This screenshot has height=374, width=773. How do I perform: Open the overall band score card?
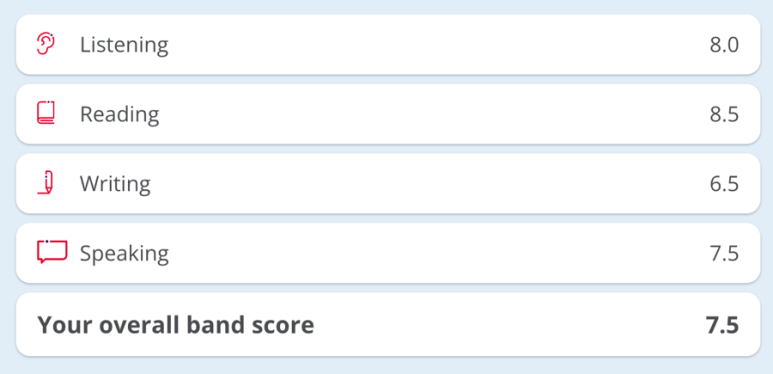(388, 324)
